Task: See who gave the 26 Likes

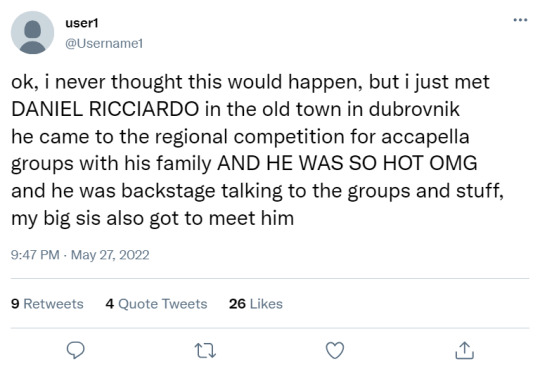Action: (256, 304)
